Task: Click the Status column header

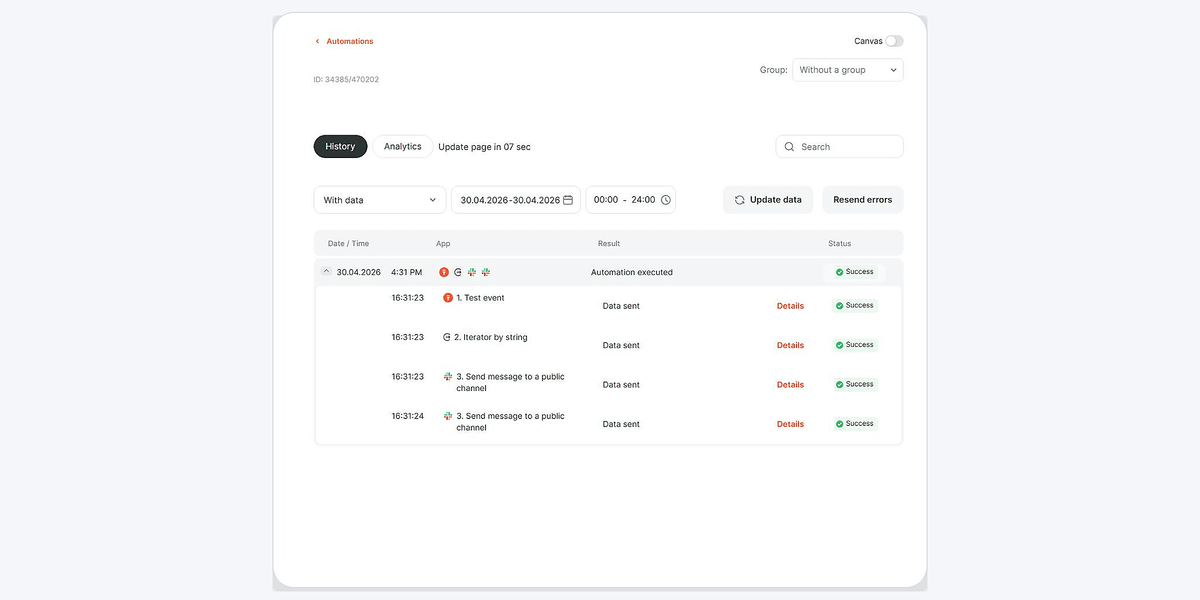Action: (x=840, y=243)
